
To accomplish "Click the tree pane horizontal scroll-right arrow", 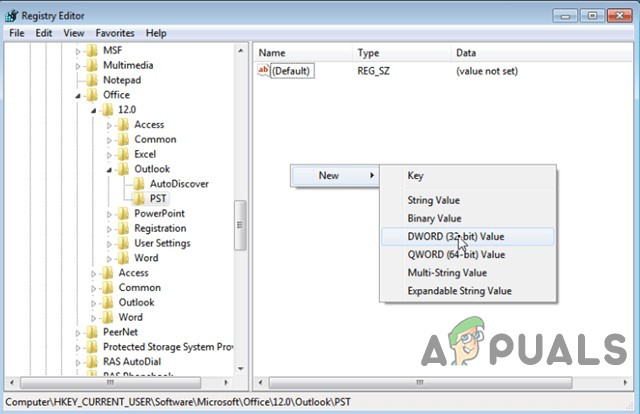I will point(226,383).
